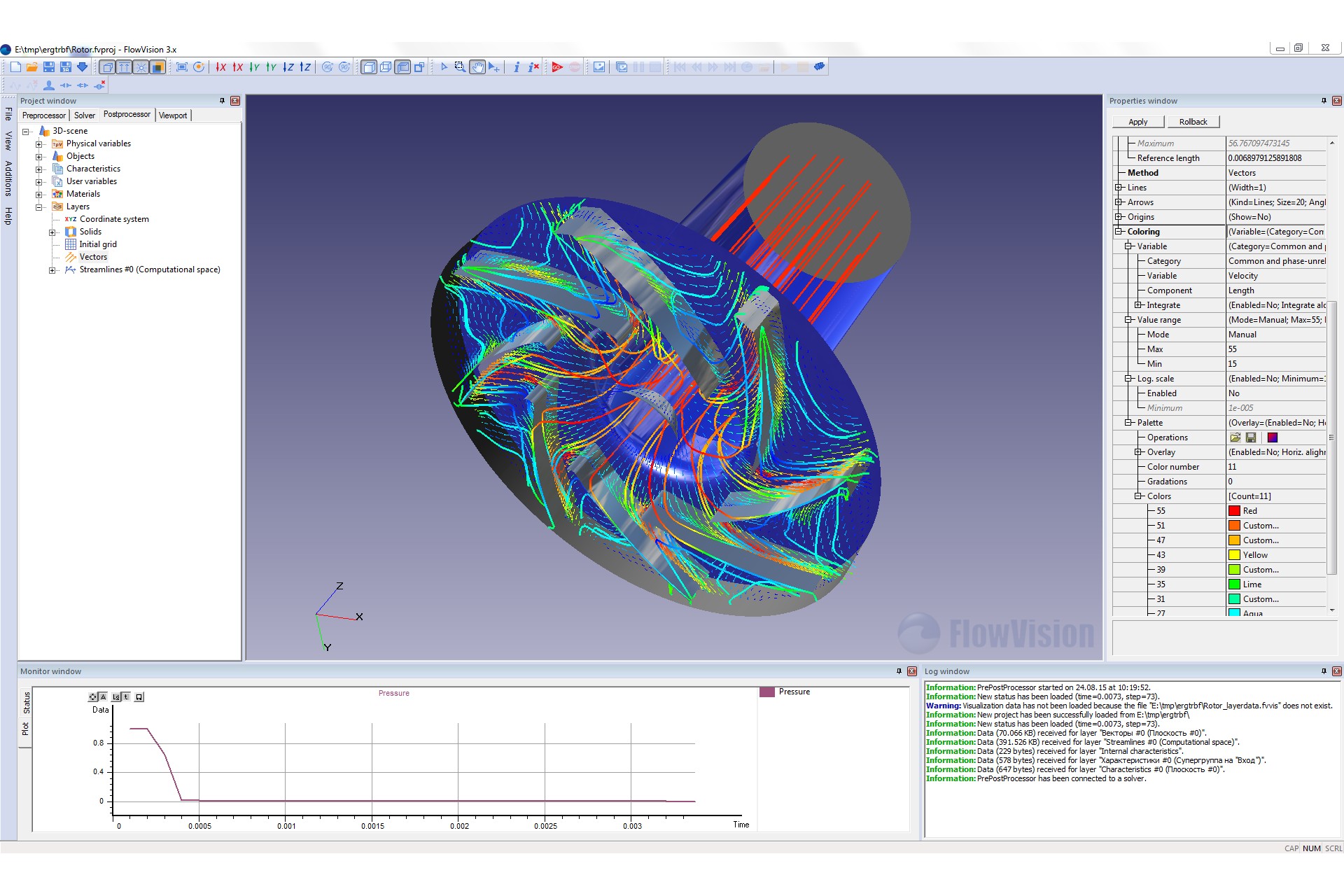Image resolution: width=1344 pixels, height=896 pixels.
Task: Switch to the Preprocessor tab
Action: (x=44, y=115)
